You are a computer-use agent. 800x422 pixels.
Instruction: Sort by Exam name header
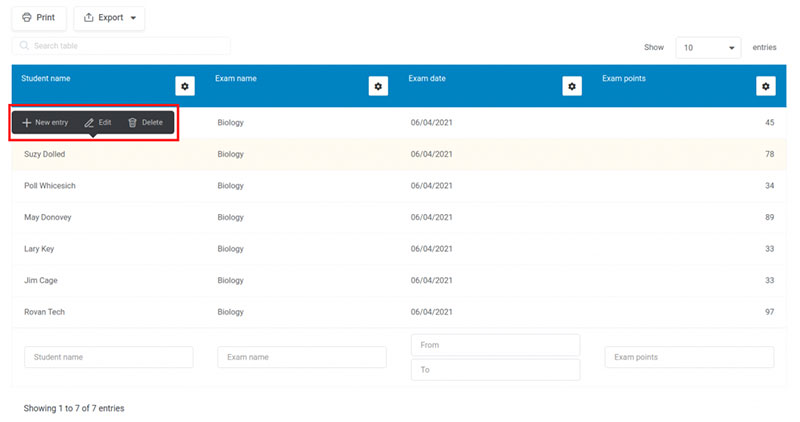point(236,78)
